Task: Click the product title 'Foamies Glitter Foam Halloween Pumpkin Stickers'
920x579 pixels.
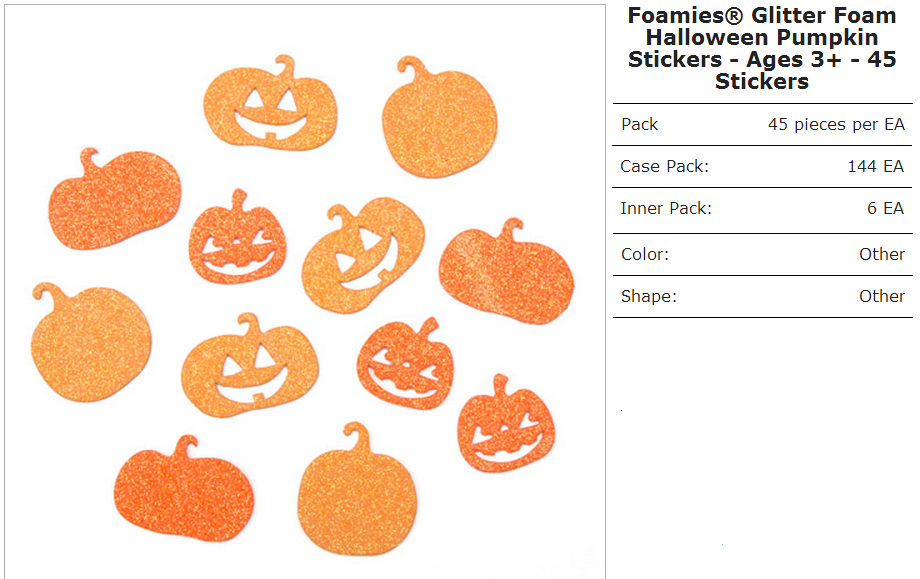Action: (762, 49)
